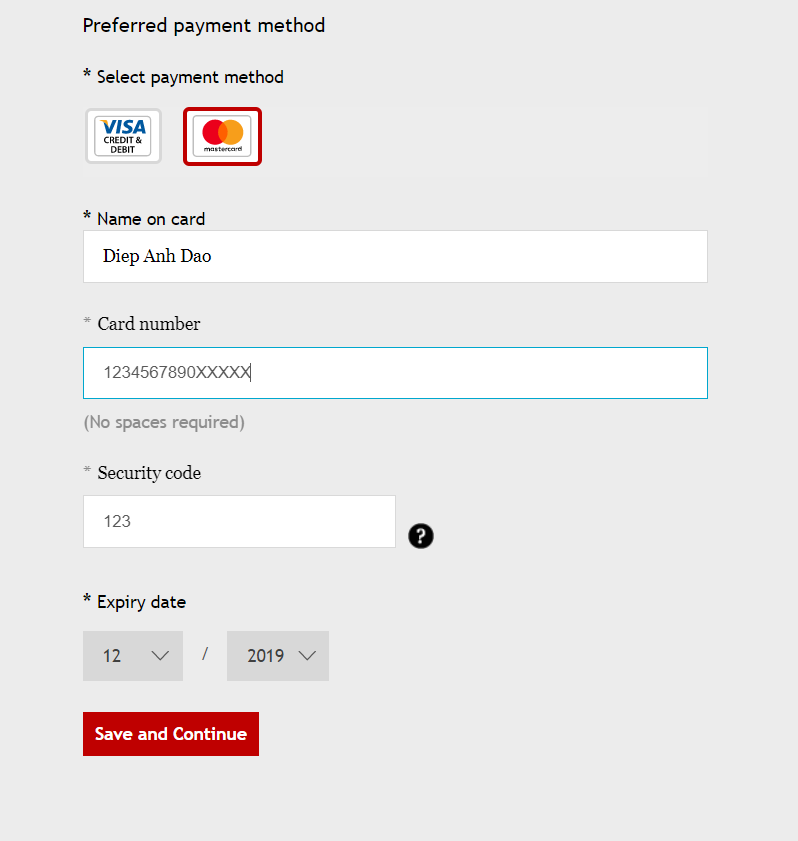The image size is (798, 841).
Task: Click the "Card number" field label
Action: coord(148,324)
